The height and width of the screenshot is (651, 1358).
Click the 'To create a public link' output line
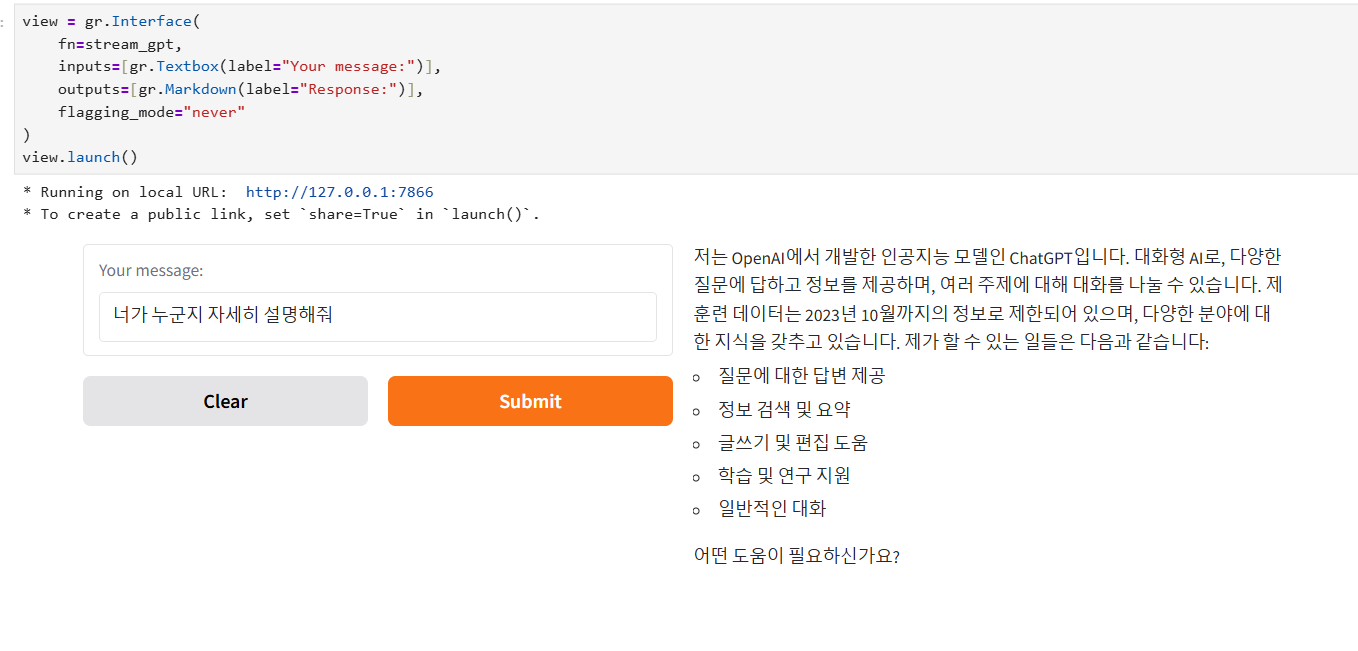pos(281,214)
